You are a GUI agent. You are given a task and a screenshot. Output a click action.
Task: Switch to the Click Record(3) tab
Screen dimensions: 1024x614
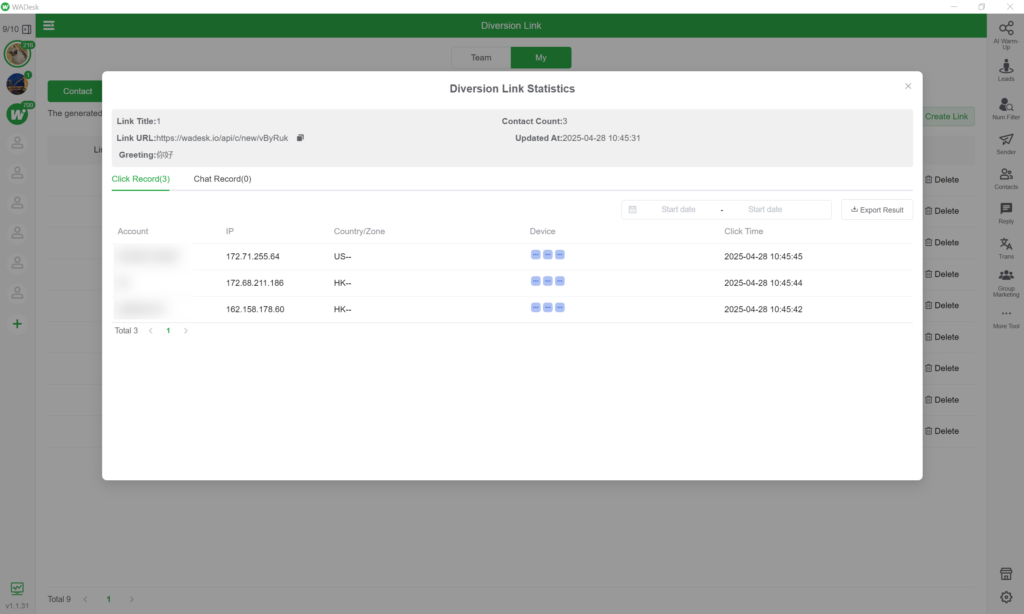click(140, 179)
